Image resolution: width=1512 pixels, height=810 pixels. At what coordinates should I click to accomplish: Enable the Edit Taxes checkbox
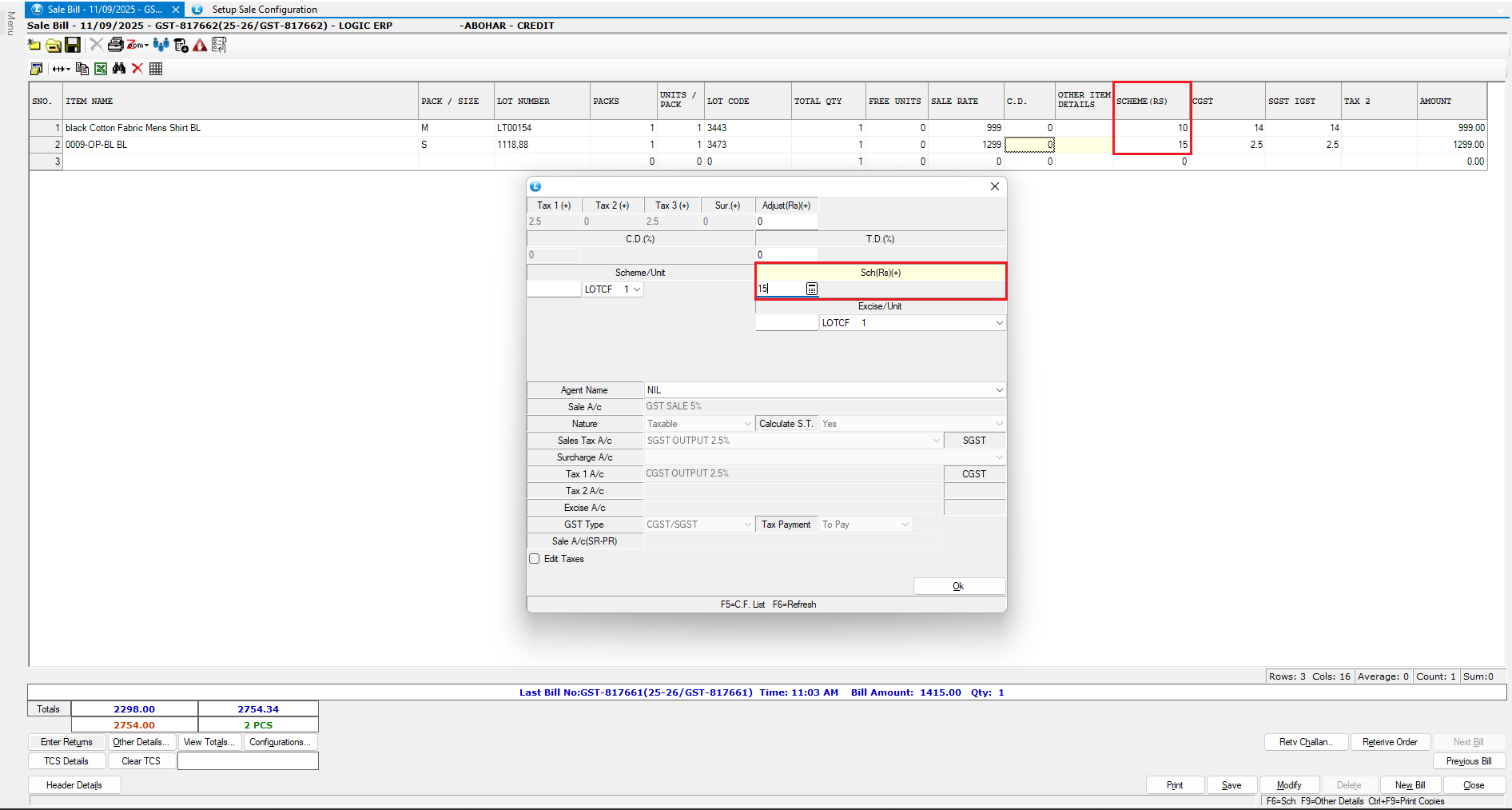click(535, 559)
